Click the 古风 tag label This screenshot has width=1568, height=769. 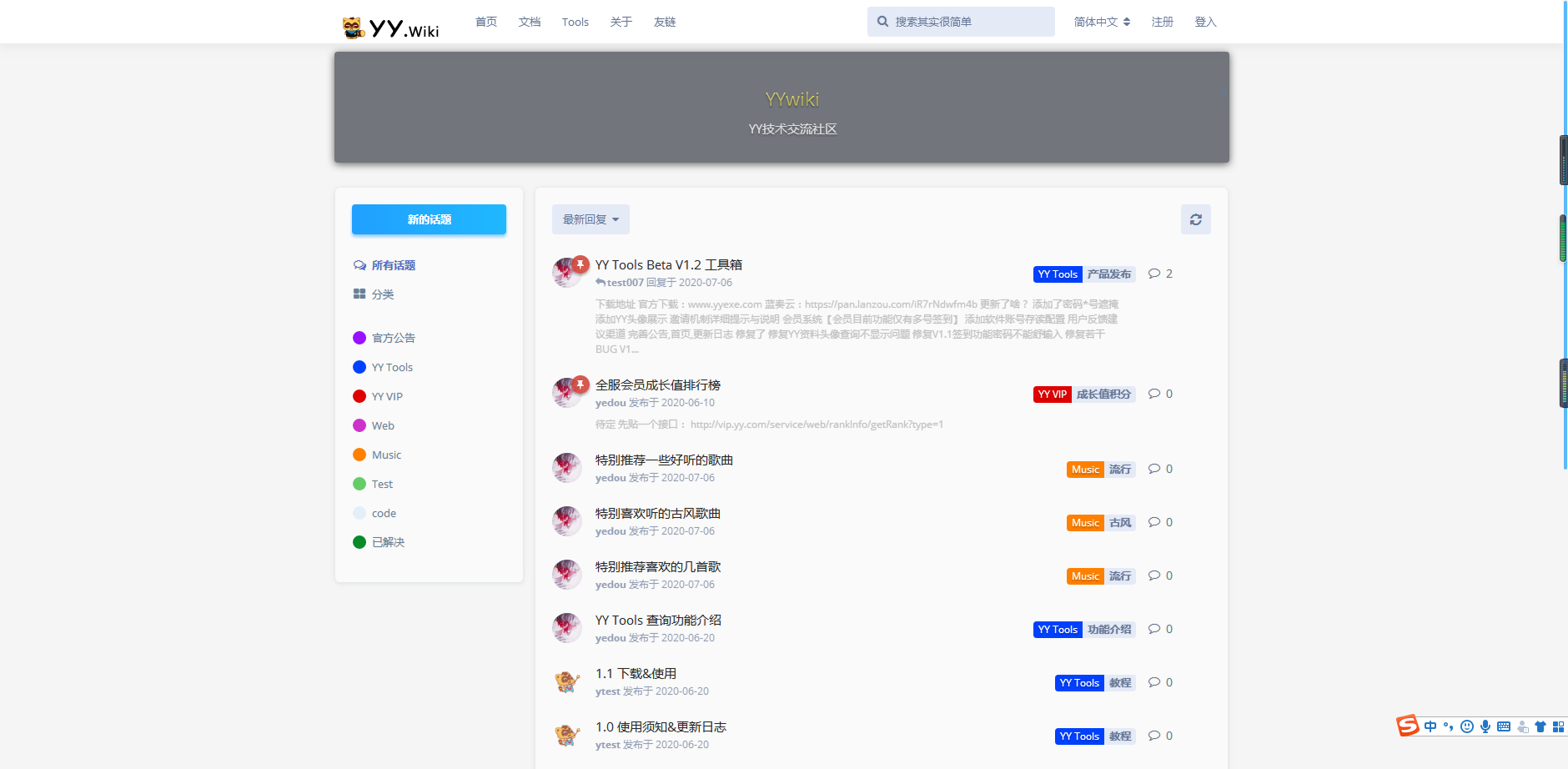[1120, 523]
